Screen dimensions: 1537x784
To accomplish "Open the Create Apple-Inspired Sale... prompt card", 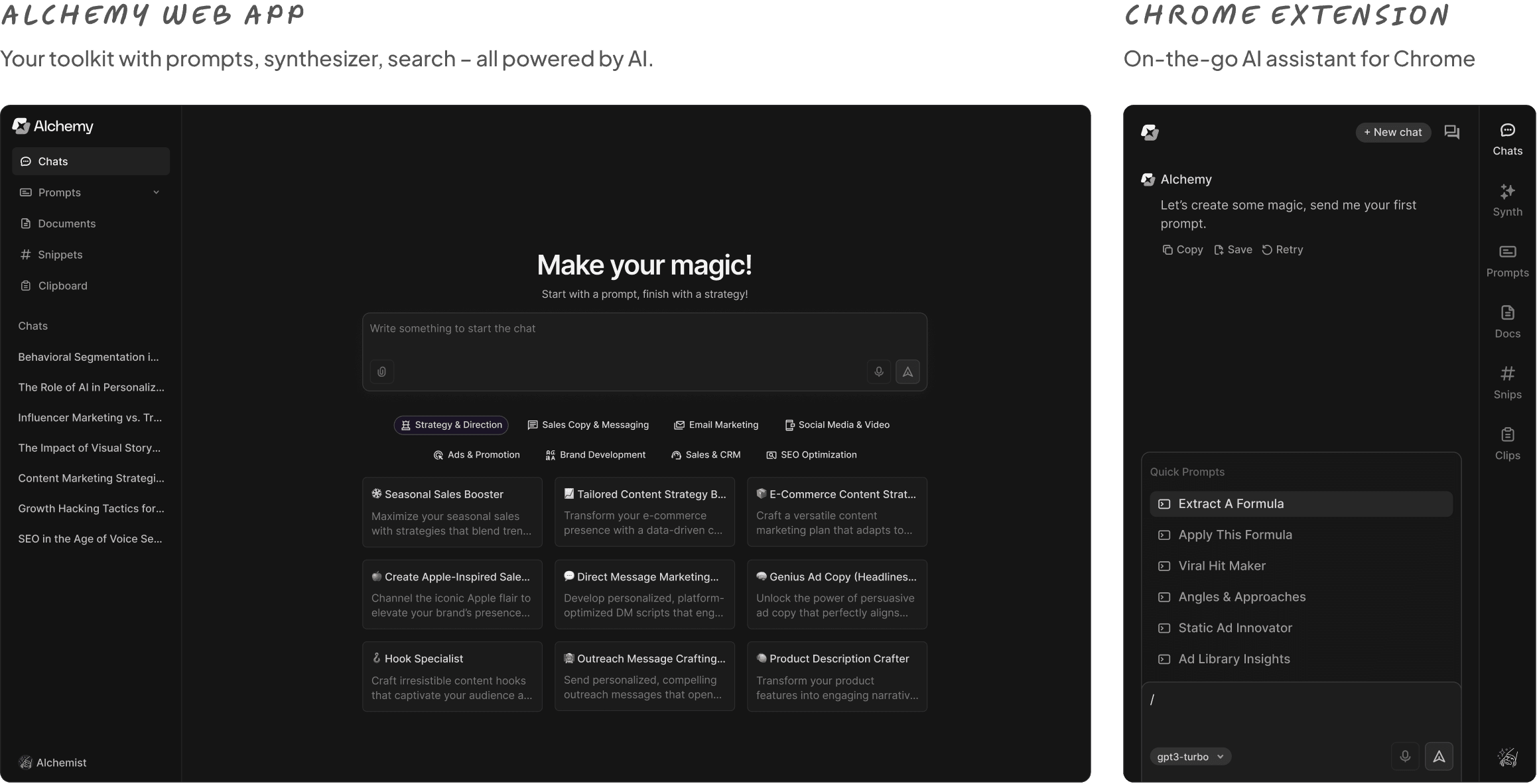I will pos(452,594).
